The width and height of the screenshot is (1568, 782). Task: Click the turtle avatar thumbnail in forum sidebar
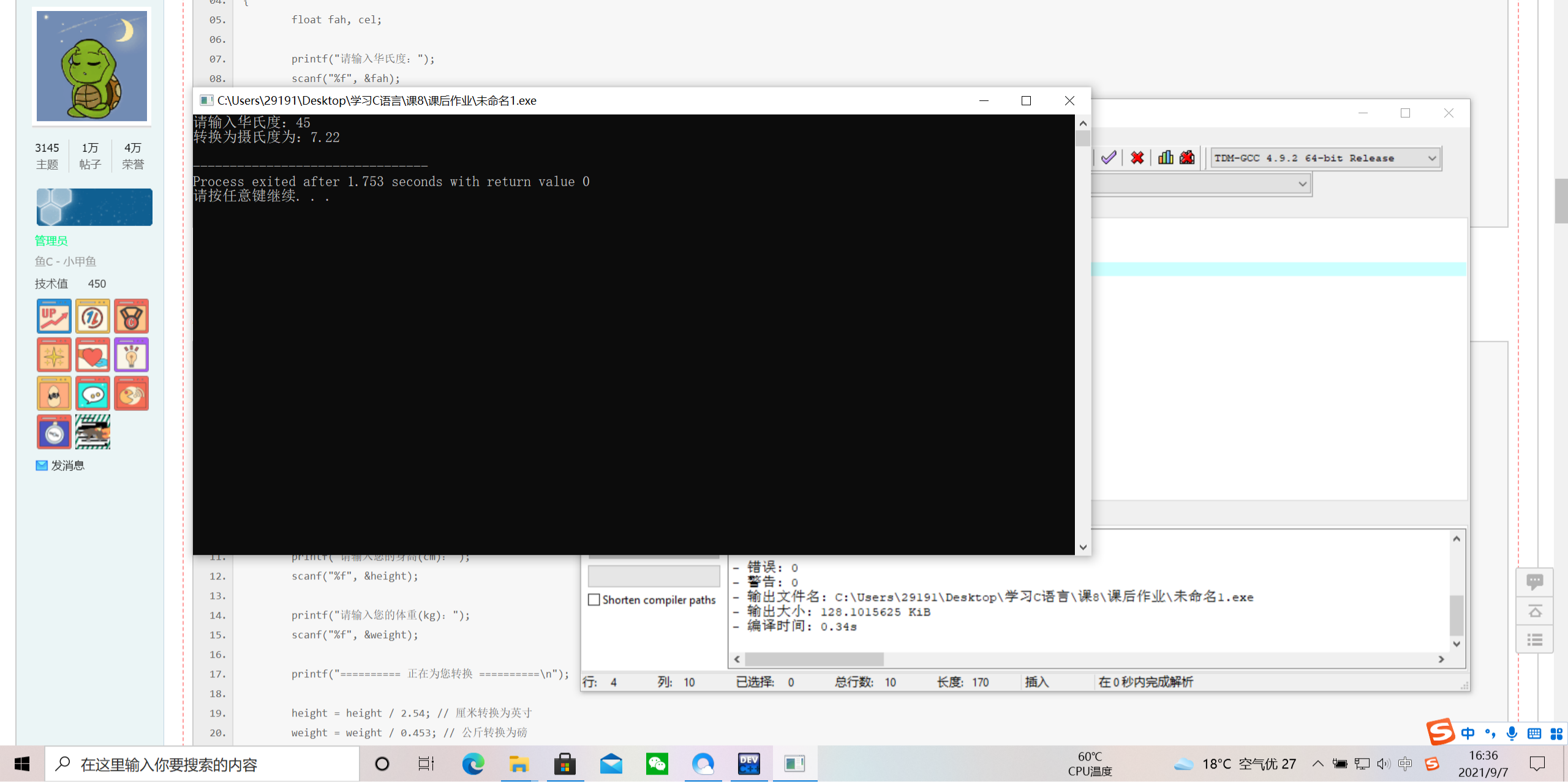tap(92, 66)
